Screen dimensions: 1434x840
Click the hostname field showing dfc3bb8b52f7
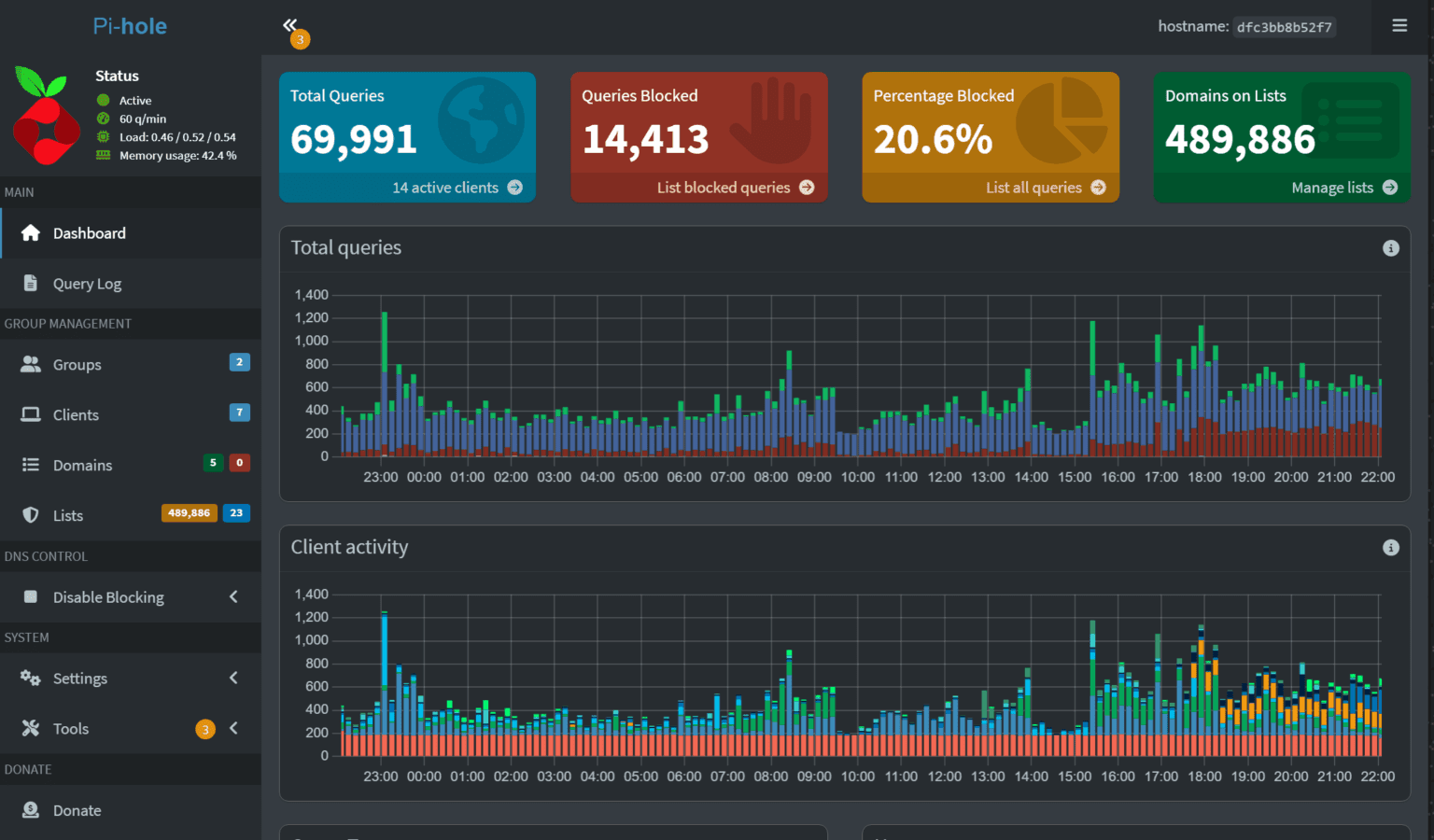1284,26
